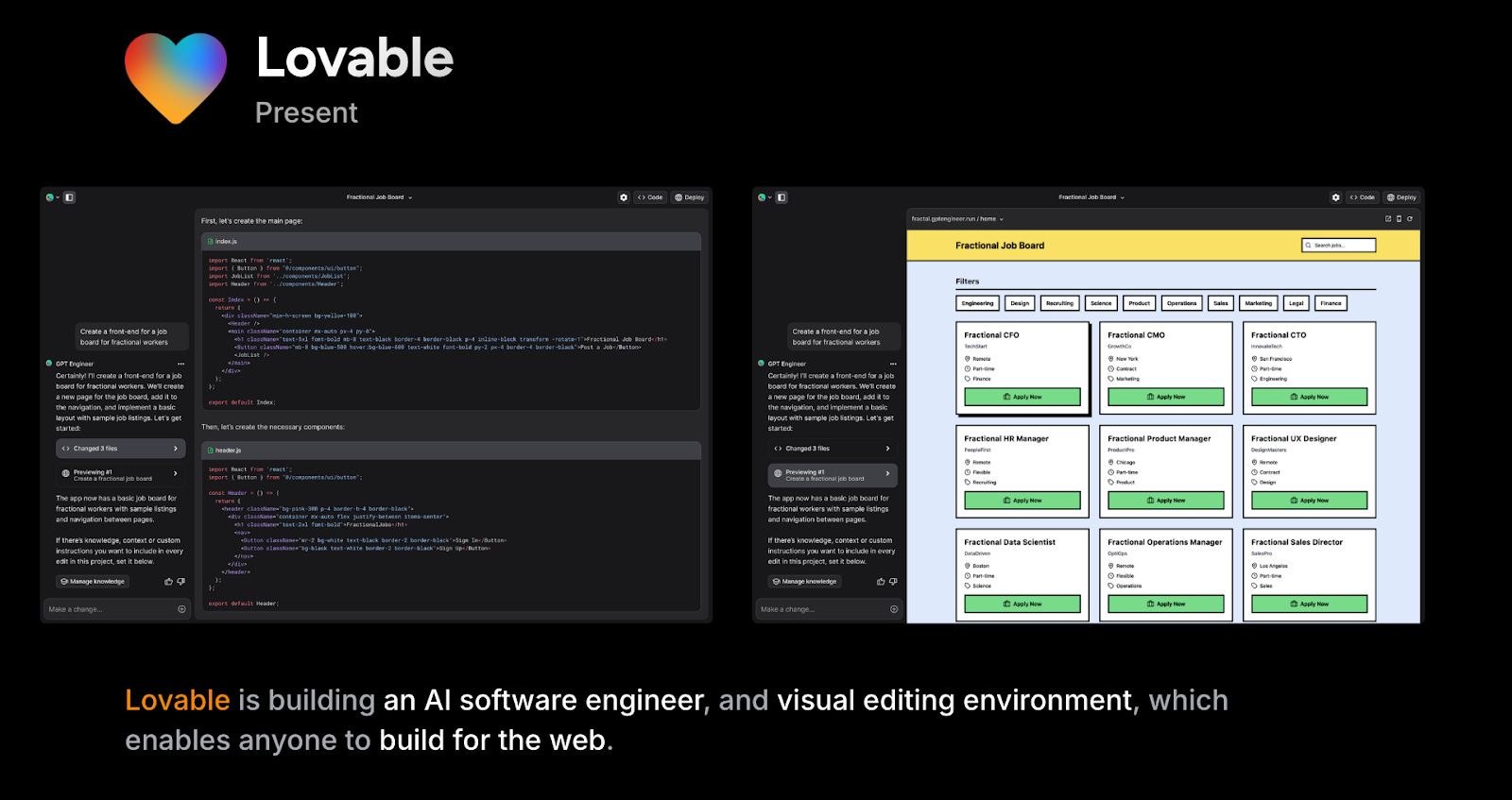Click the Lovable heart logo
The height and width of the screenshot is (800, 1512).
[176, 78]
